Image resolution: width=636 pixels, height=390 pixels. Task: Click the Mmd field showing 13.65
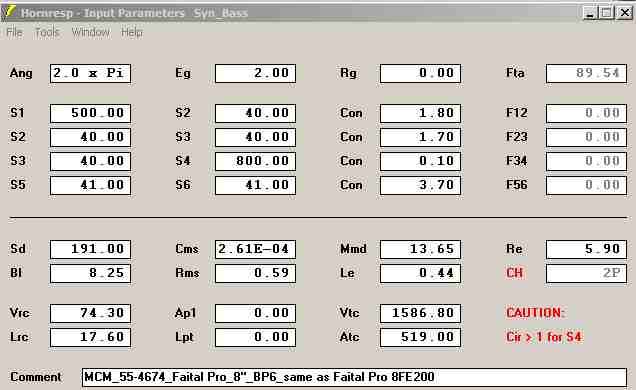tap(420, 249)
